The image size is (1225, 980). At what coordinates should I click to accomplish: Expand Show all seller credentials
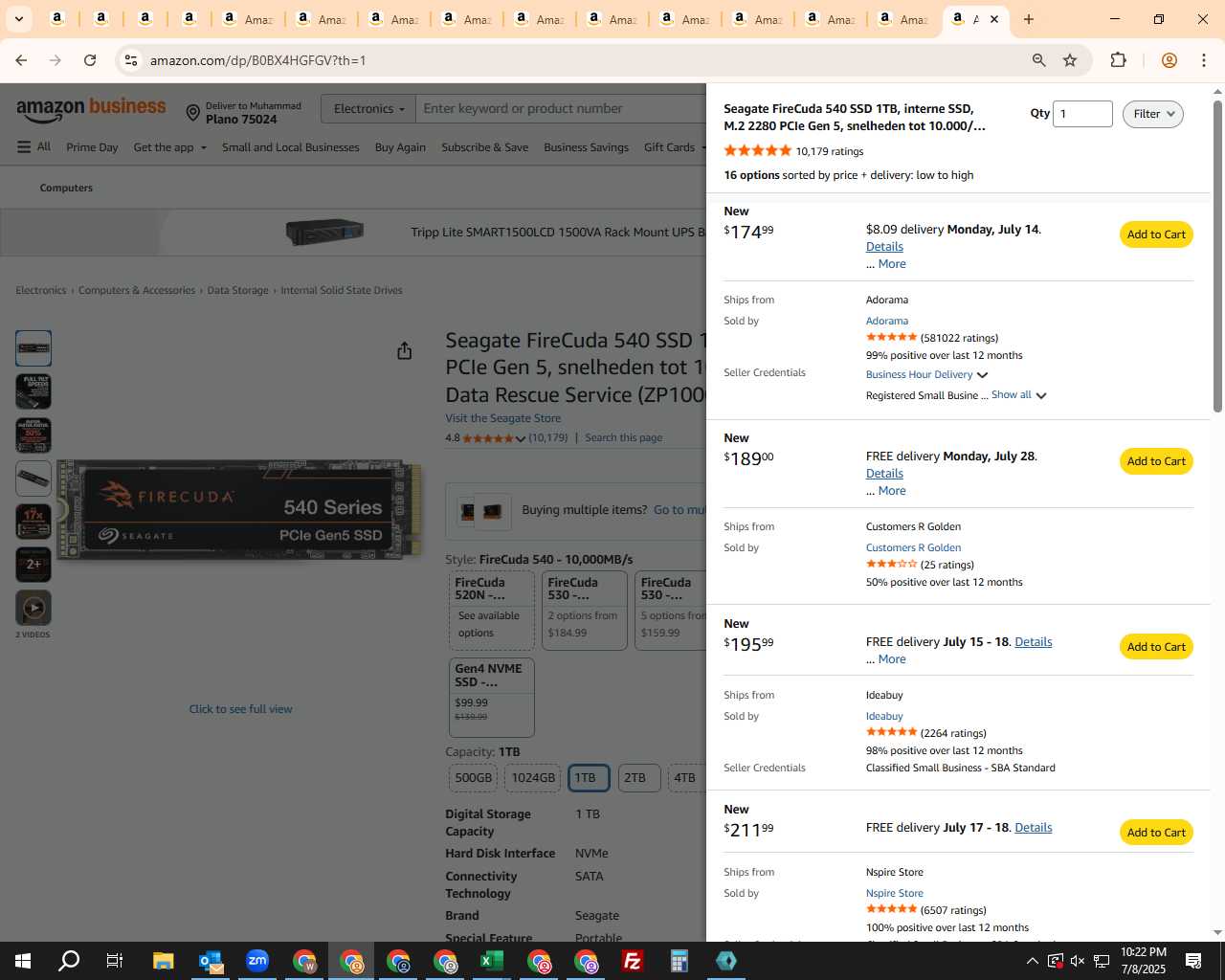pos(1019,394)
